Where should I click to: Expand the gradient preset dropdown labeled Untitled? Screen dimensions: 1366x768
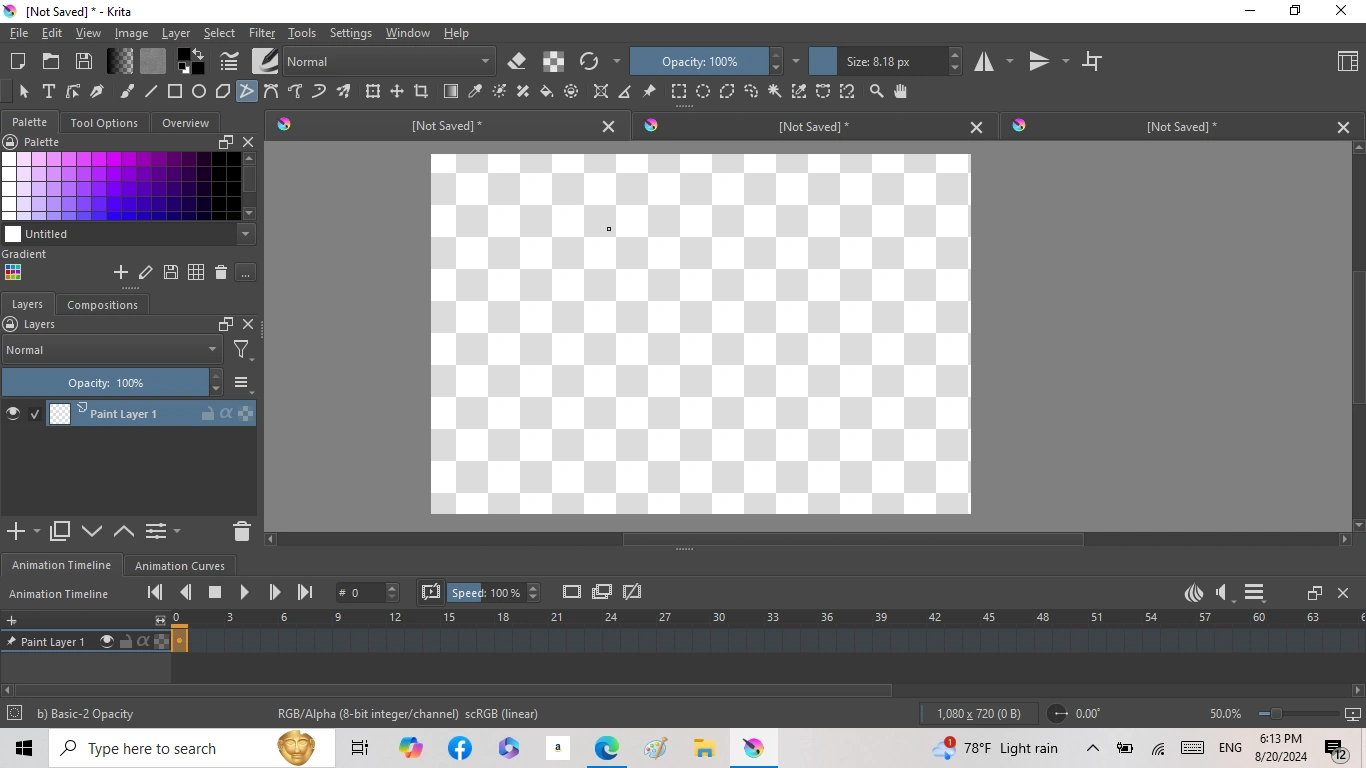[x=245, y=234]
